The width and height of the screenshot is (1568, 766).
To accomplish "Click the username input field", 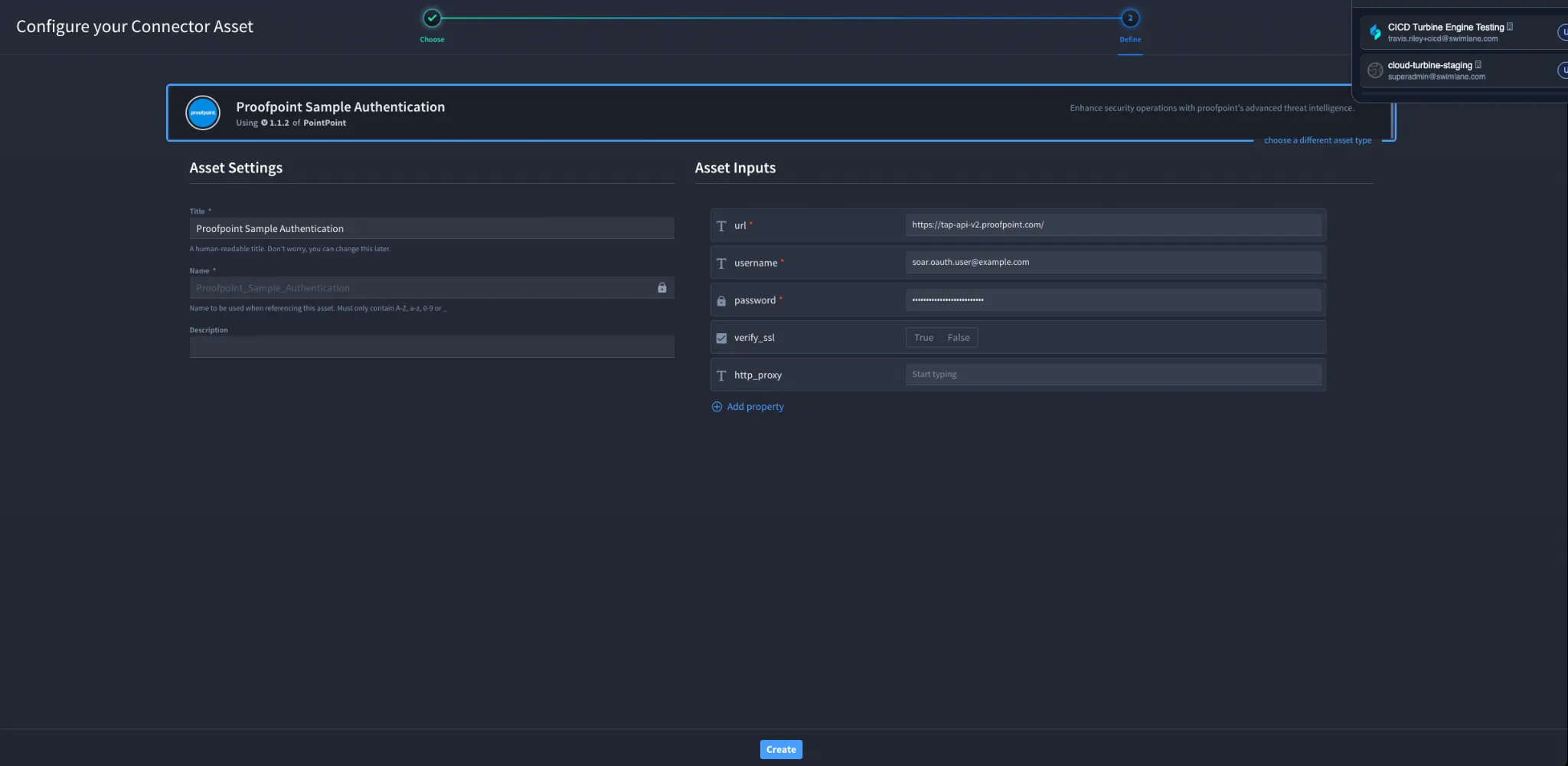I will [1113, 263].
